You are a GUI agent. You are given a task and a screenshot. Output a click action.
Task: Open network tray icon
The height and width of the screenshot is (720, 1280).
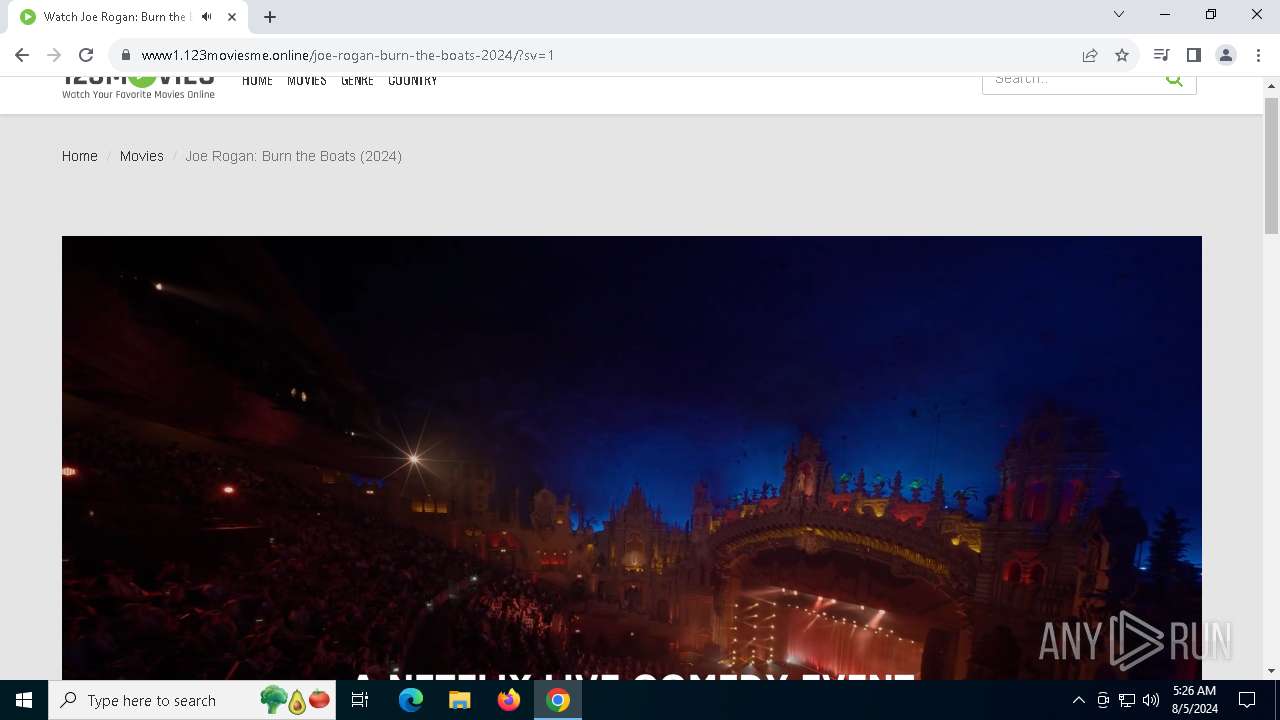tap(1127, 700)
